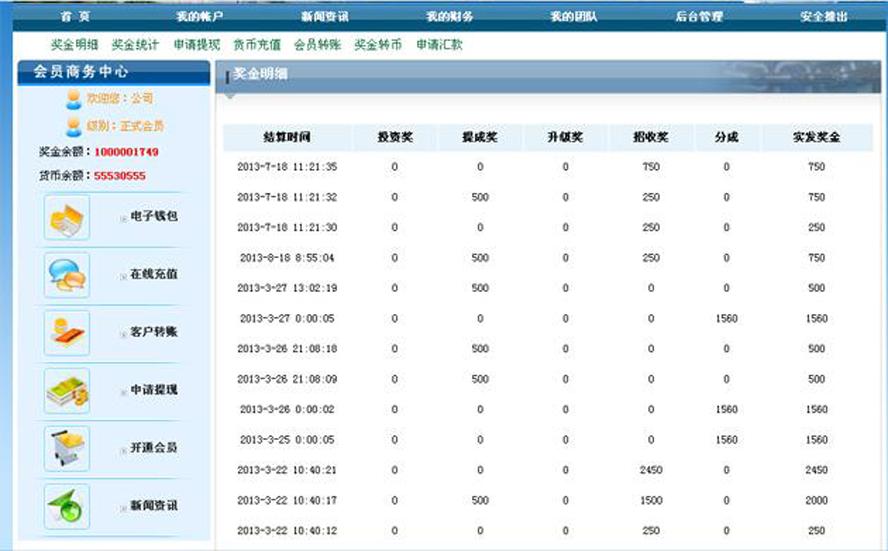Click the 在线充值 chat bubble icon

tap(67, 275)
